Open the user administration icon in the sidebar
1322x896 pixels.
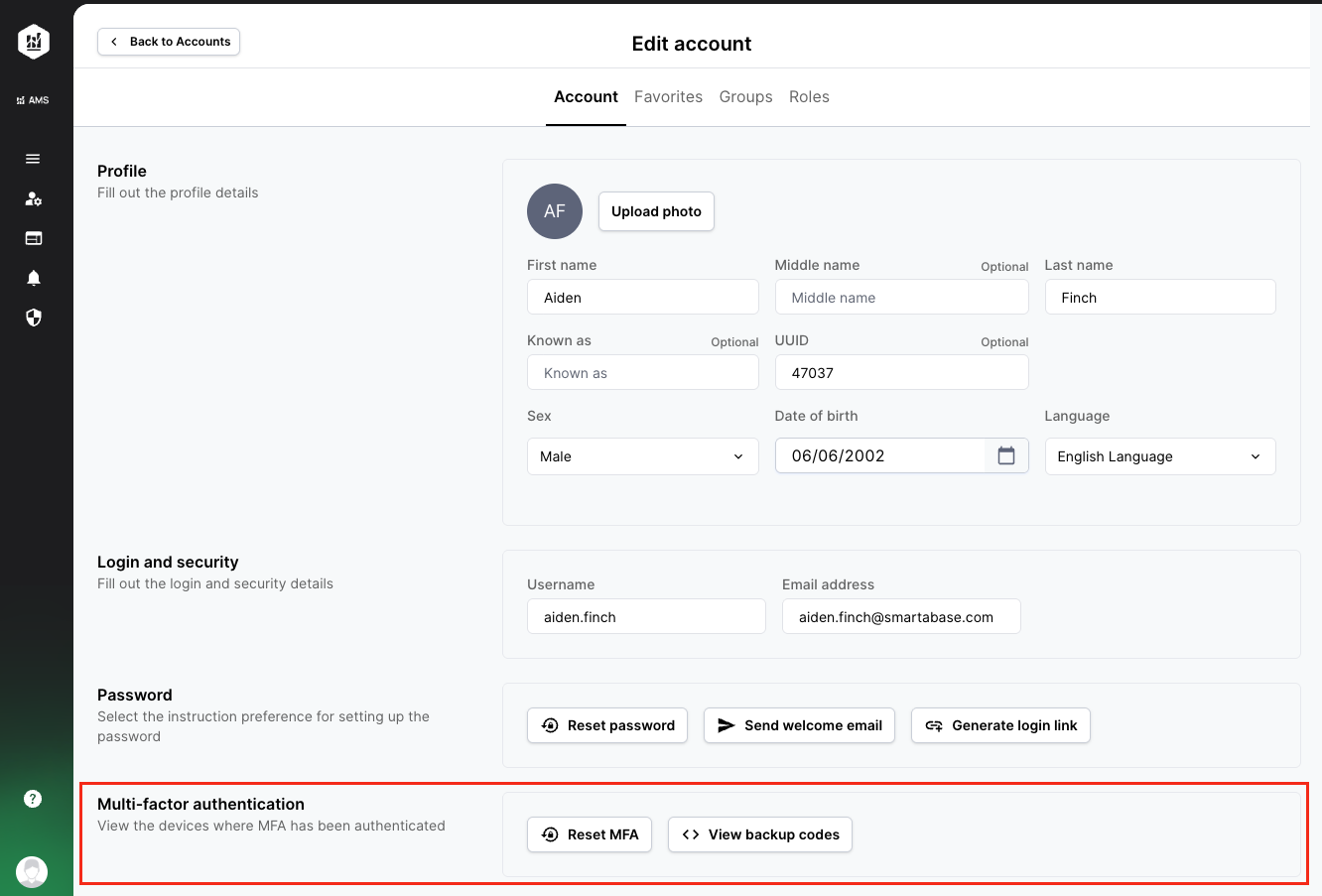tap(33, 198)
